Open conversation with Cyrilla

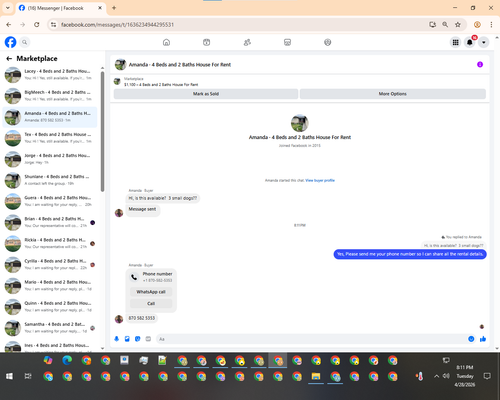[x=50, y=265]
